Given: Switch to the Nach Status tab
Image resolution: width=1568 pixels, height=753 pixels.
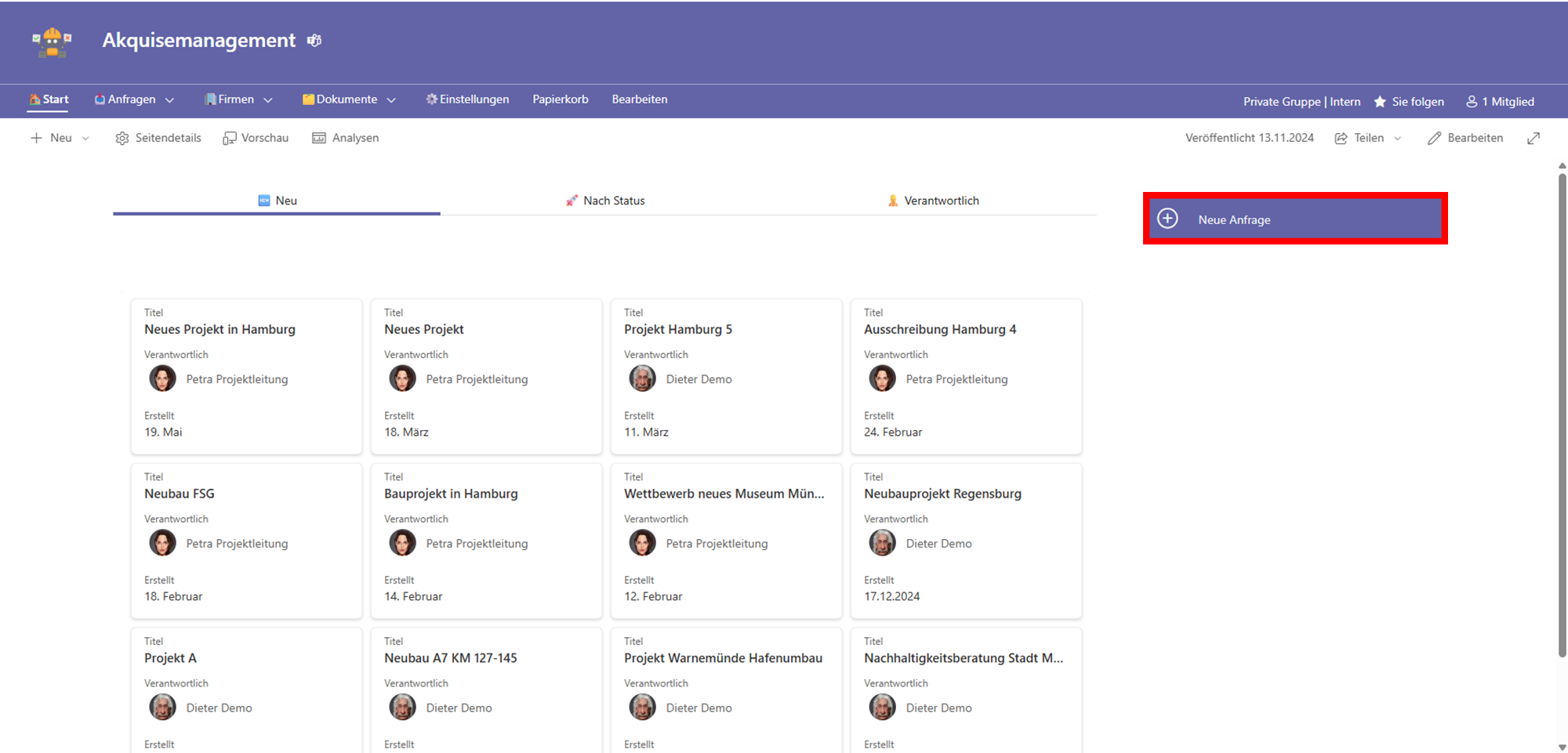Looking at the screenshot, I should click(x=605, y=201).
